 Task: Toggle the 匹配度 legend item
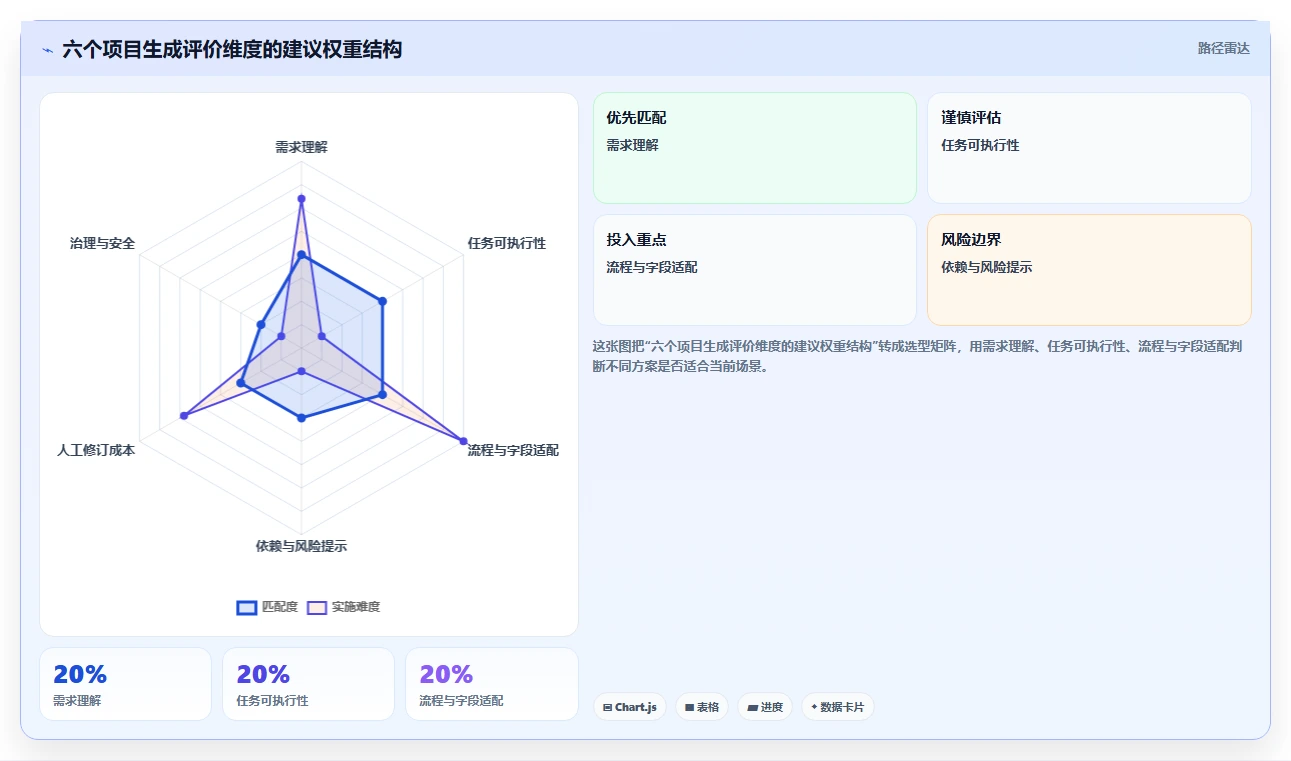point(267,607)
